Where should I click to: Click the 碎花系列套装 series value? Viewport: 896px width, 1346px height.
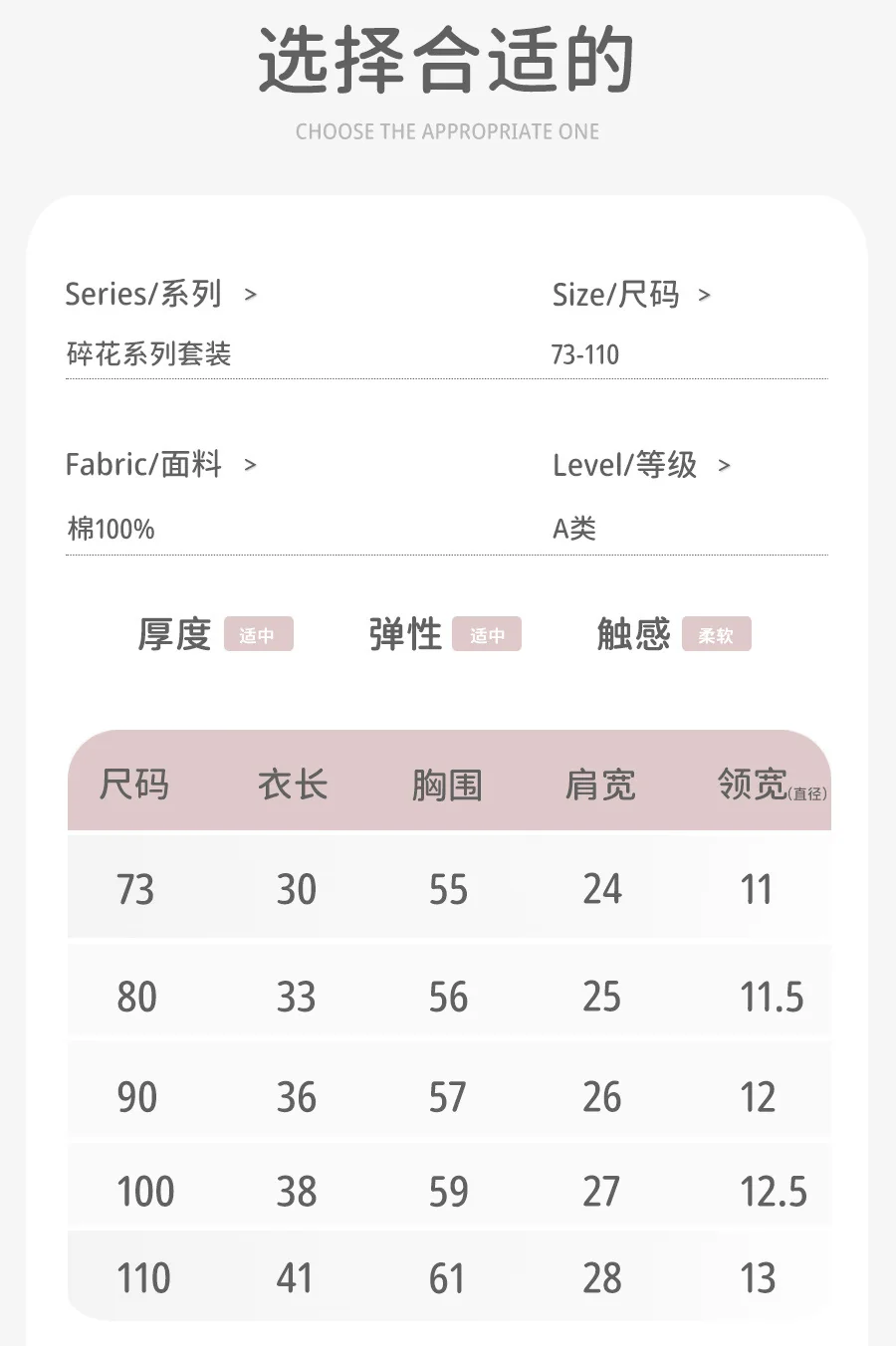[149, 354]
